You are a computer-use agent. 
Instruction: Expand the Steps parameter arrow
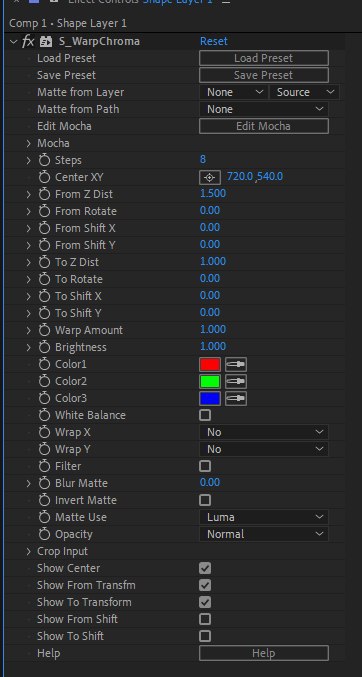click(29, 160)
